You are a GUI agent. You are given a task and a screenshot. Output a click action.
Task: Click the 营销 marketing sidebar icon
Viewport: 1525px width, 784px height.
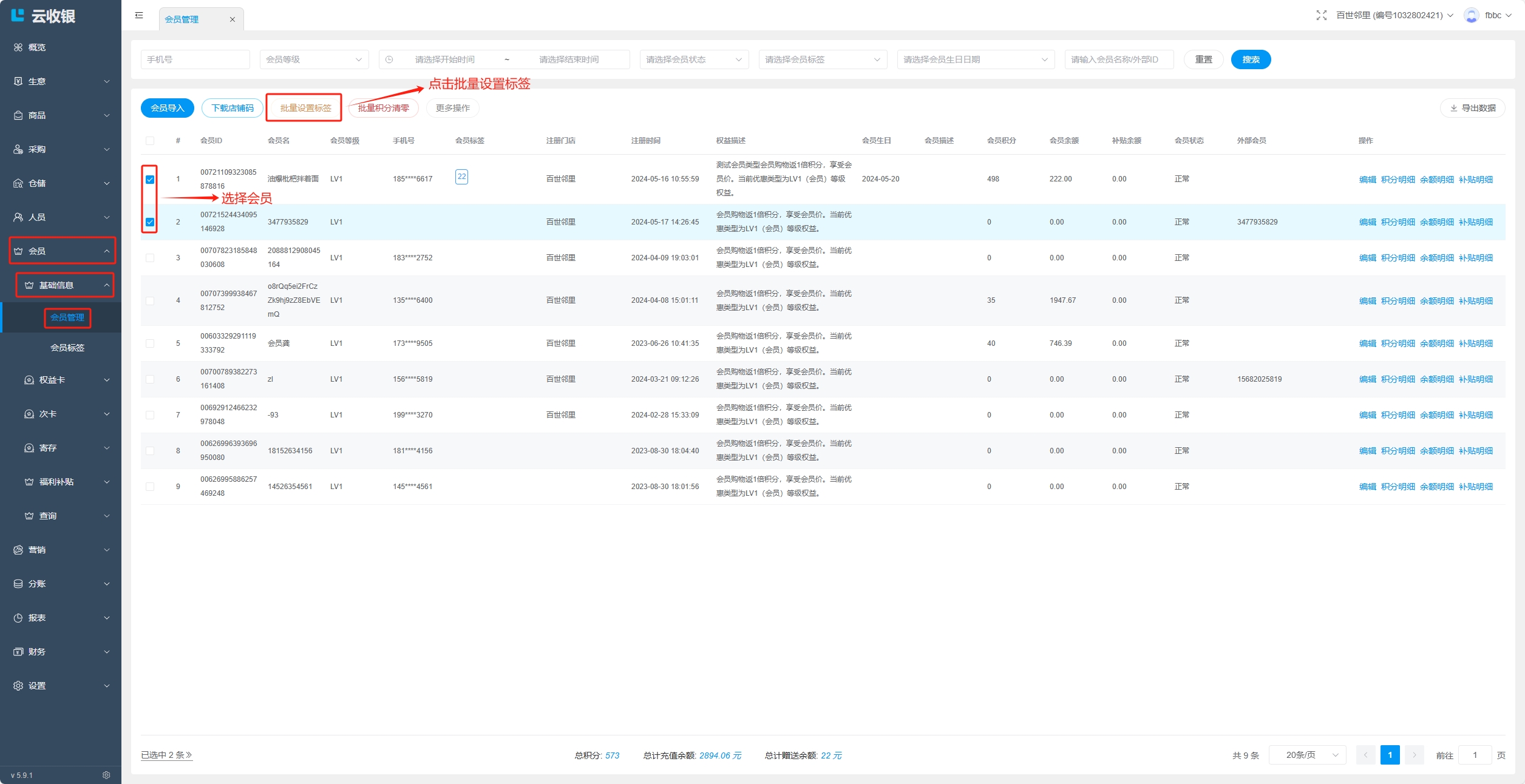coord(18,550)
